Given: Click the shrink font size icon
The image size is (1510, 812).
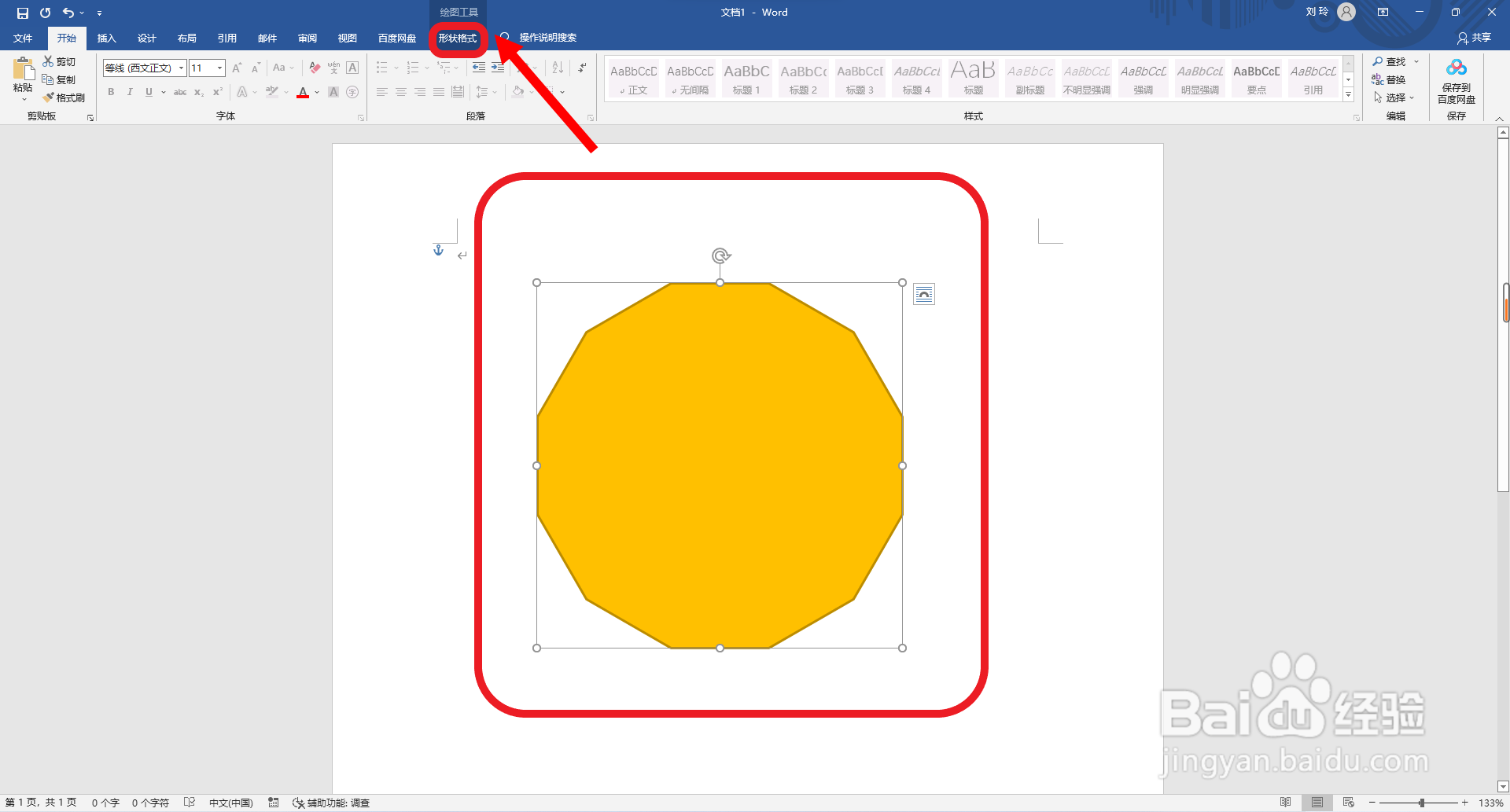Looking at the screenshot, I should (x=256, y=68).
